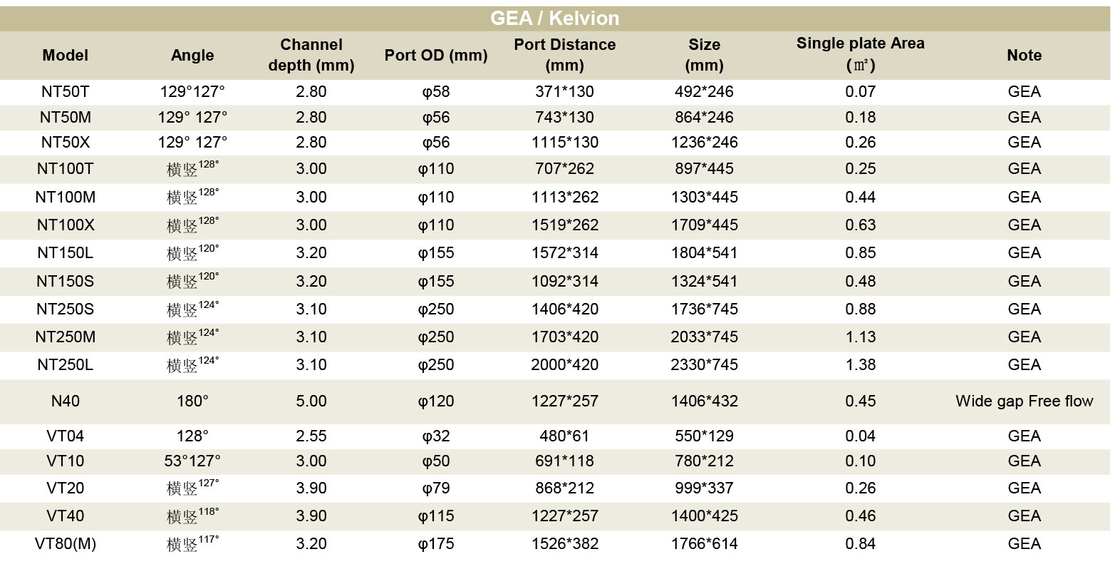Select the 'Model' column header
The image size is (1120, 584).
[65, 55]
